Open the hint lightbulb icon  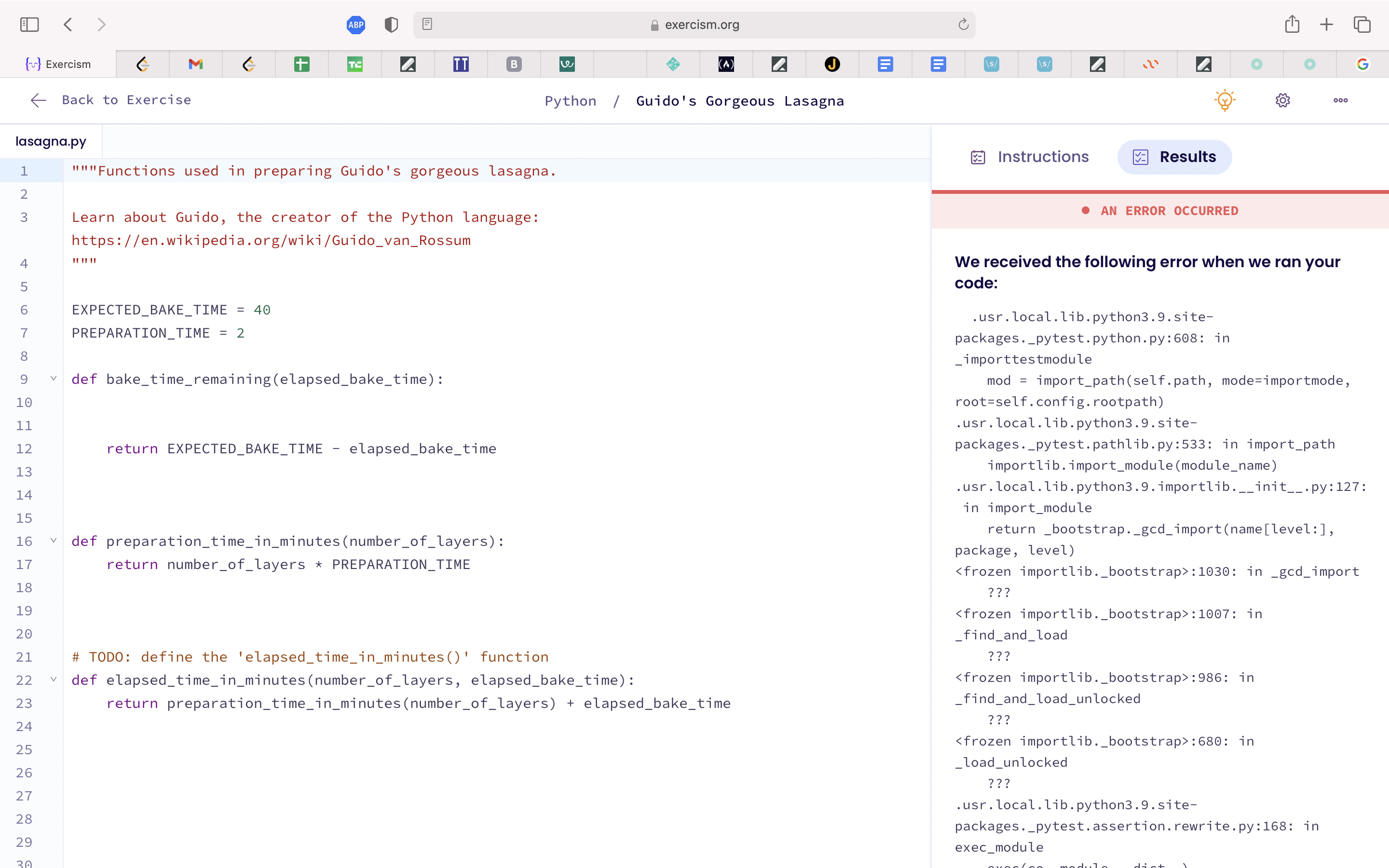point(1225,100)
